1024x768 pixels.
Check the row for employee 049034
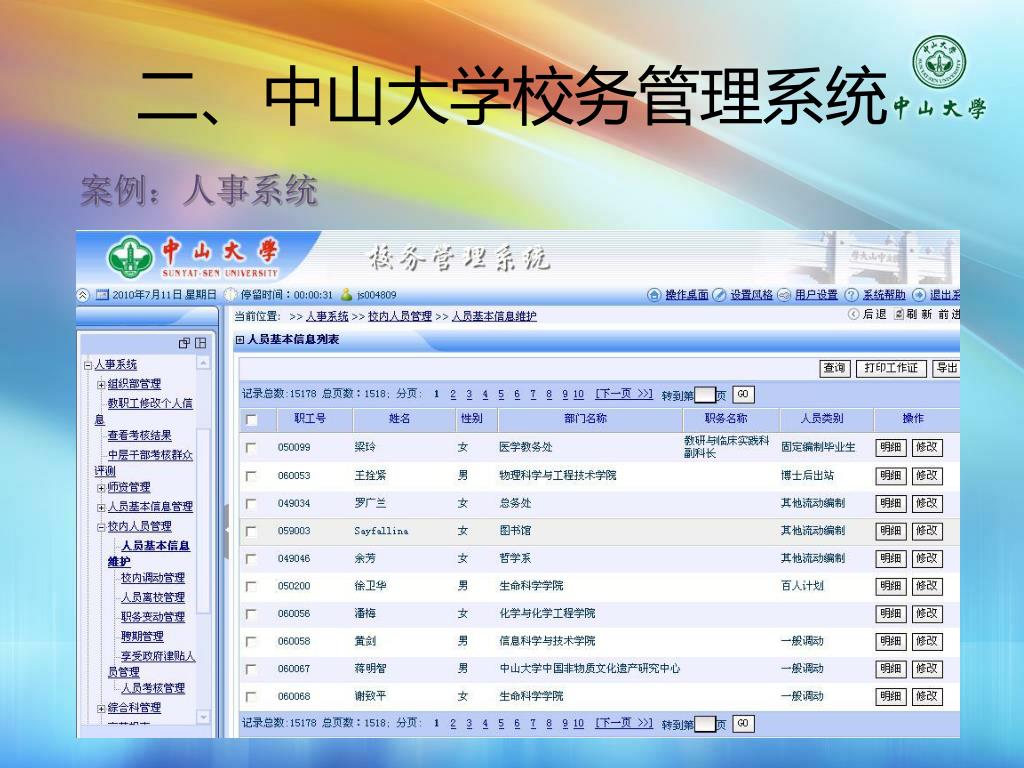(x=251, y=504)
